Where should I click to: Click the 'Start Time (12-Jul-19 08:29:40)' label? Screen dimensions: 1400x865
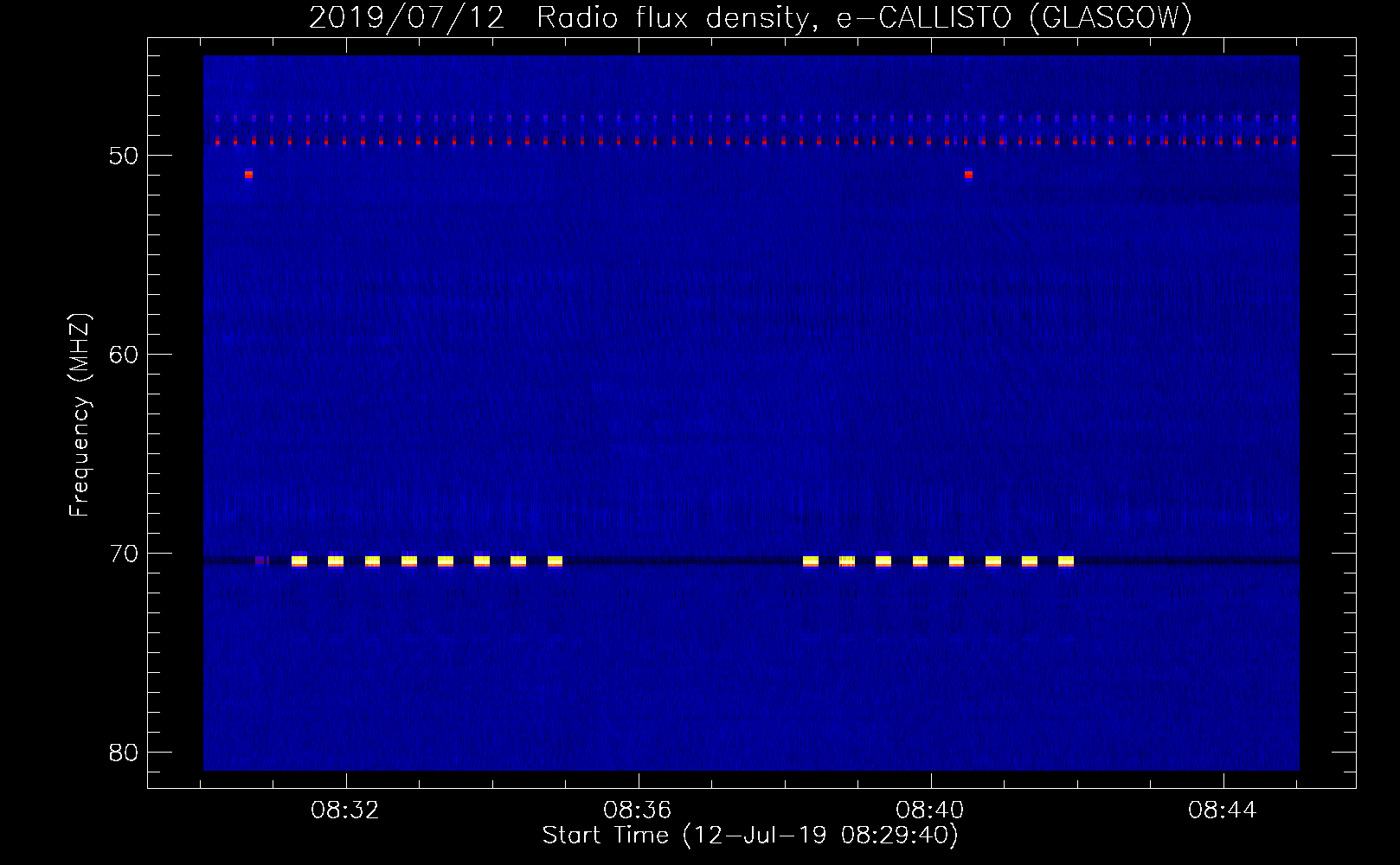point(750,836)
